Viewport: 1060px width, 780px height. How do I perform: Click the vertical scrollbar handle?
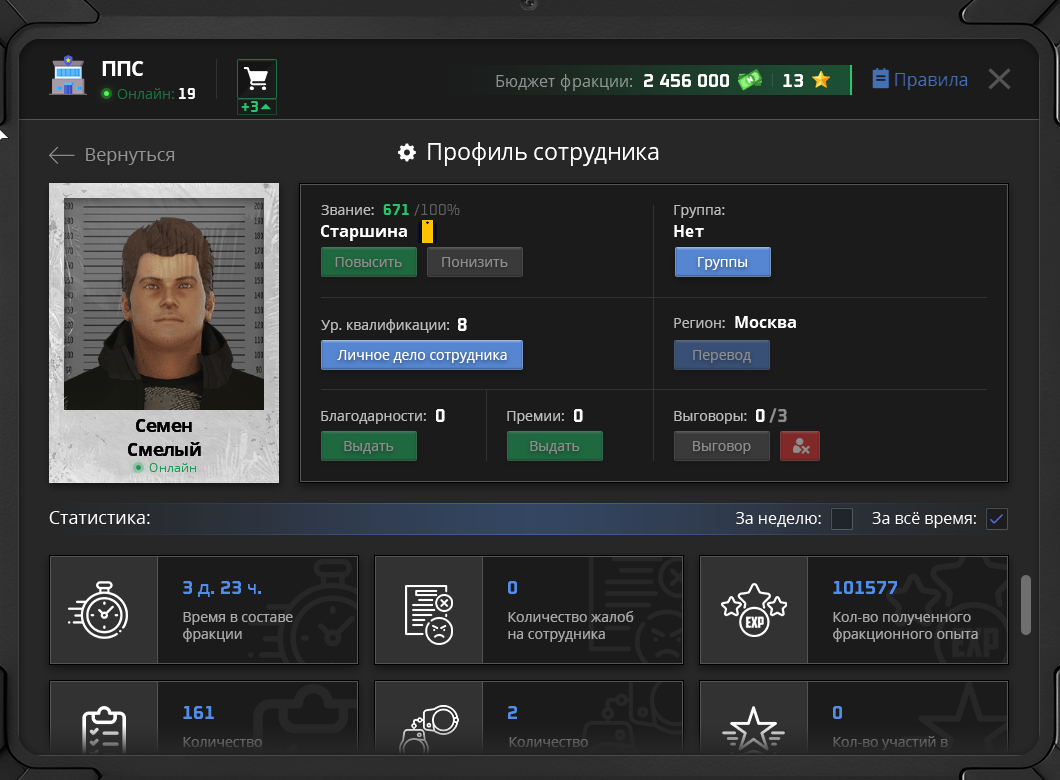tap(1025, 604)
